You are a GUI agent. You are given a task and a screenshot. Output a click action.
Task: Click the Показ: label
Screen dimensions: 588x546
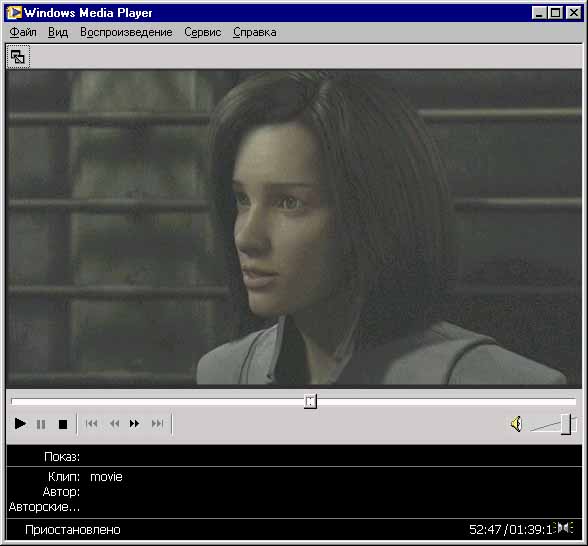click(62, 457)
